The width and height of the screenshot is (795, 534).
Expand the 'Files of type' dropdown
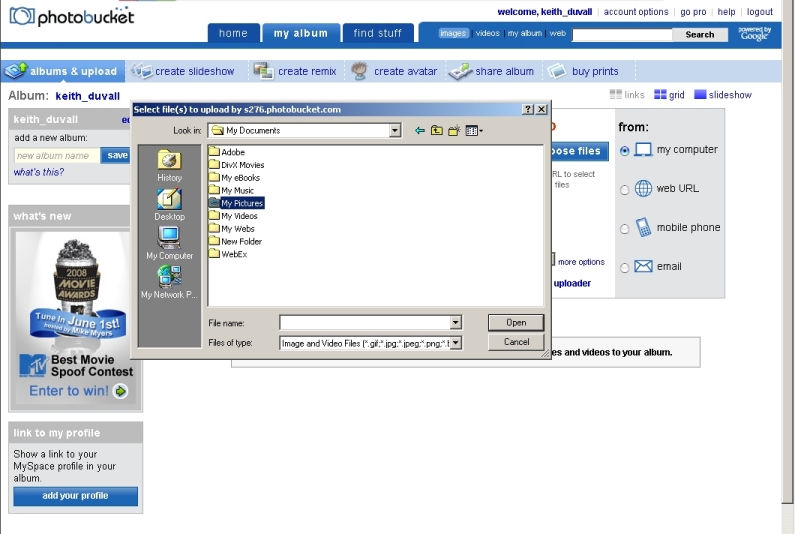tap(456, 343)
